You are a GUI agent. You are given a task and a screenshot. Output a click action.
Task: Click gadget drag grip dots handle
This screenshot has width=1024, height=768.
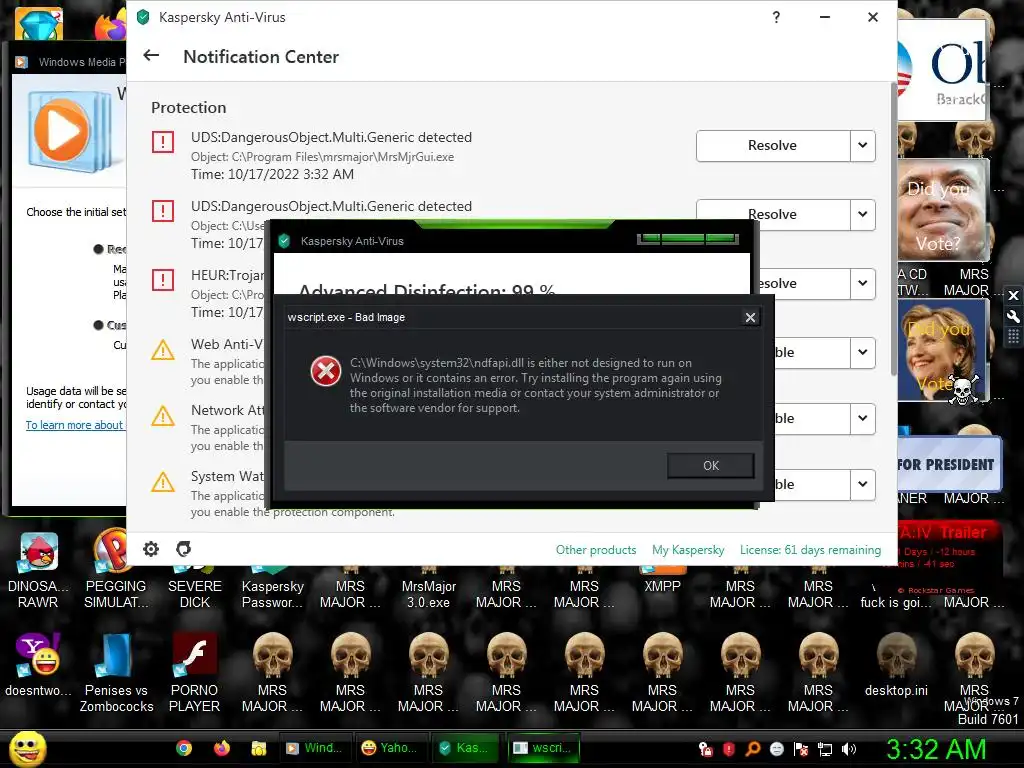pos(1013,336)
